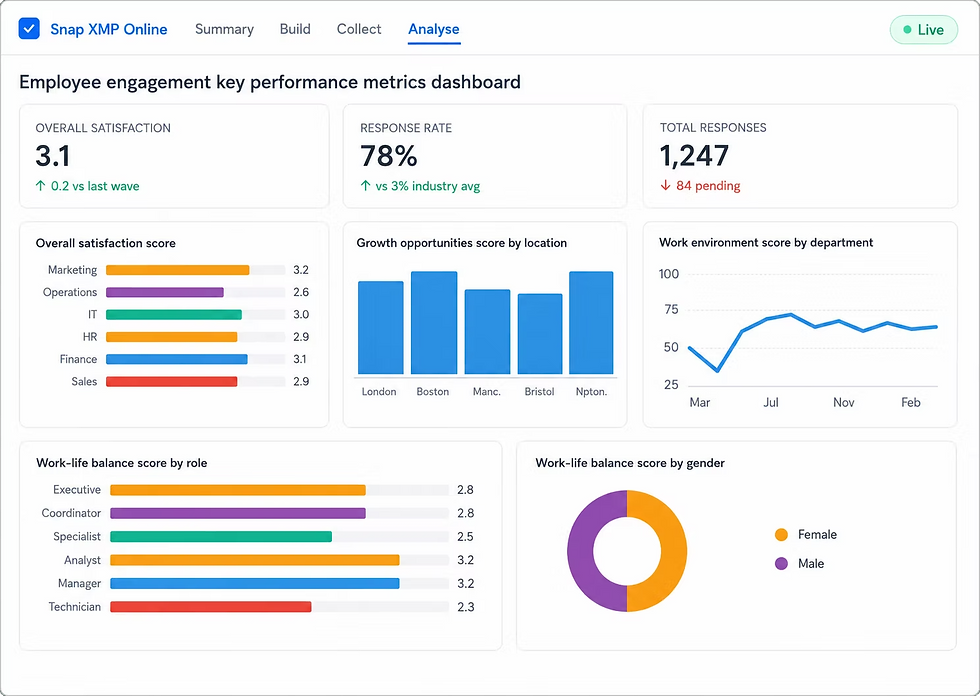The width and height of the screenshot is (980, 696).
Task: Click the Nov label on work environment chart
Action: pyautogui.click(x=843, y=402)
